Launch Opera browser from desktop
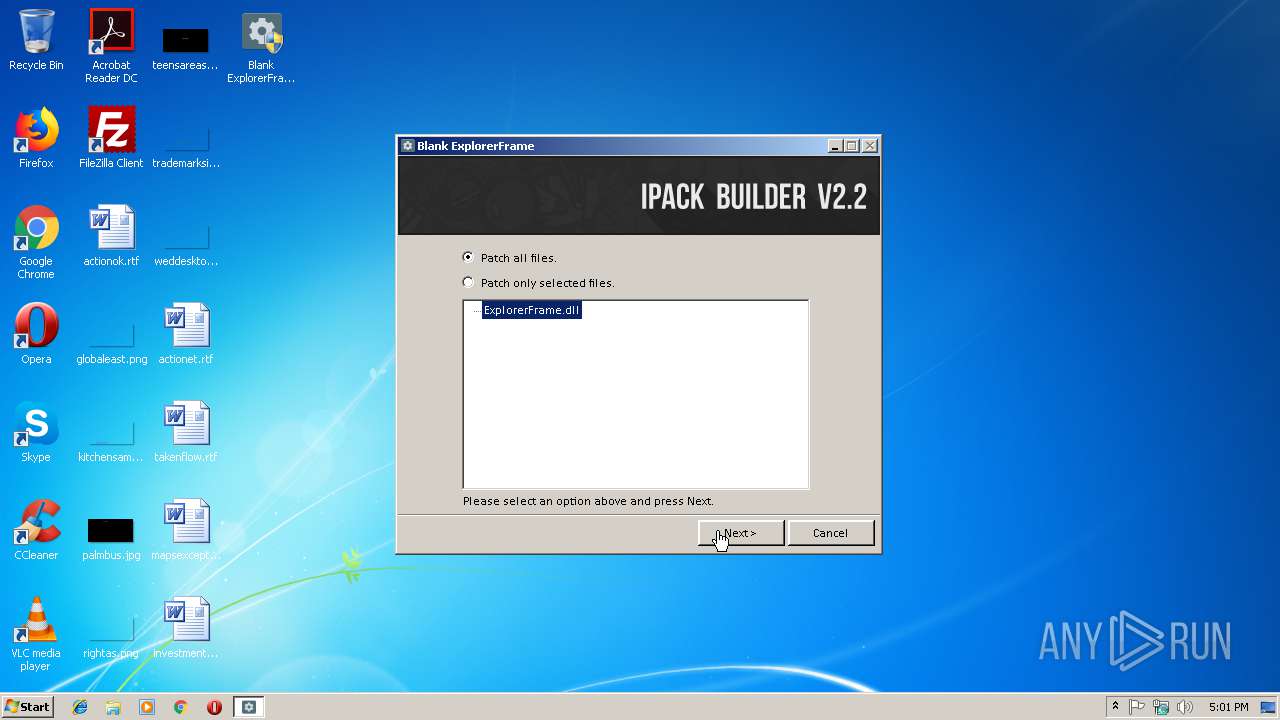The width and height of the screenshot is (1280, 720). (x=36, y=335)
